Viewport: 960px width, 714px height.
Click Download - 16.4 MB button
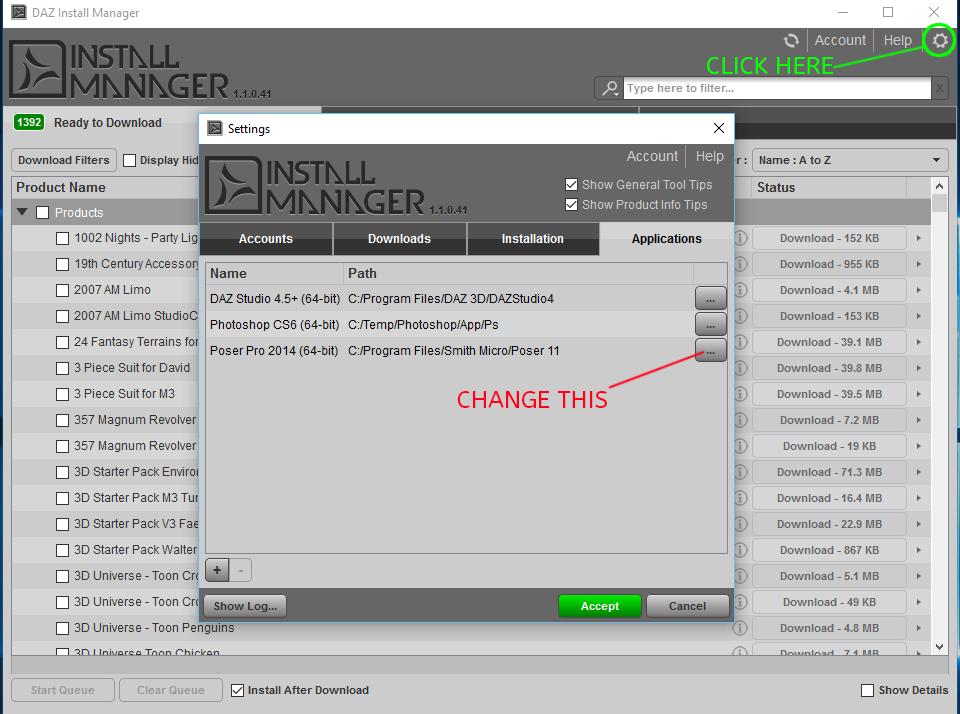tap(829, 498)
